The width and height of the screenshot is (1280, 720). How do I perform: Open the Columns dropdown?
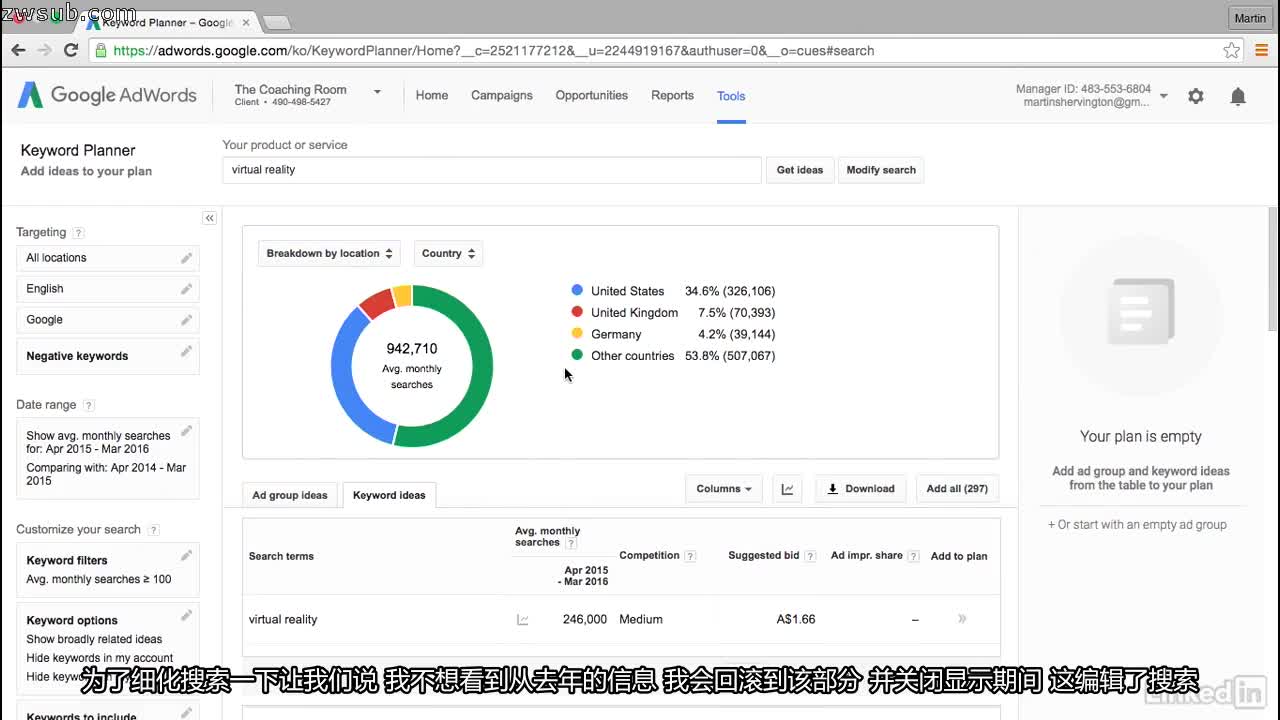pyautogui.click(x=724, y=489)
